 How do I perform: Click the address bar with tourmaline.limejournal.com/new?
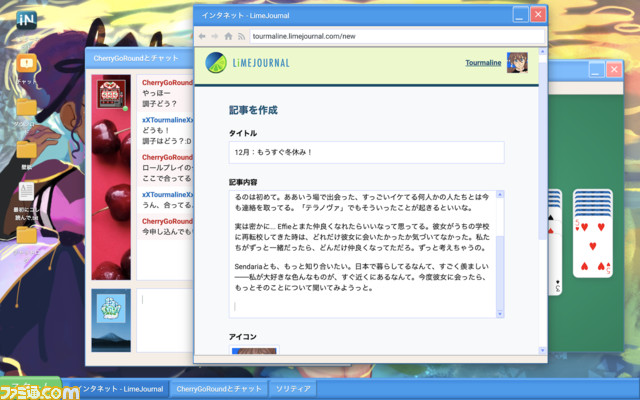coord(395,36)
